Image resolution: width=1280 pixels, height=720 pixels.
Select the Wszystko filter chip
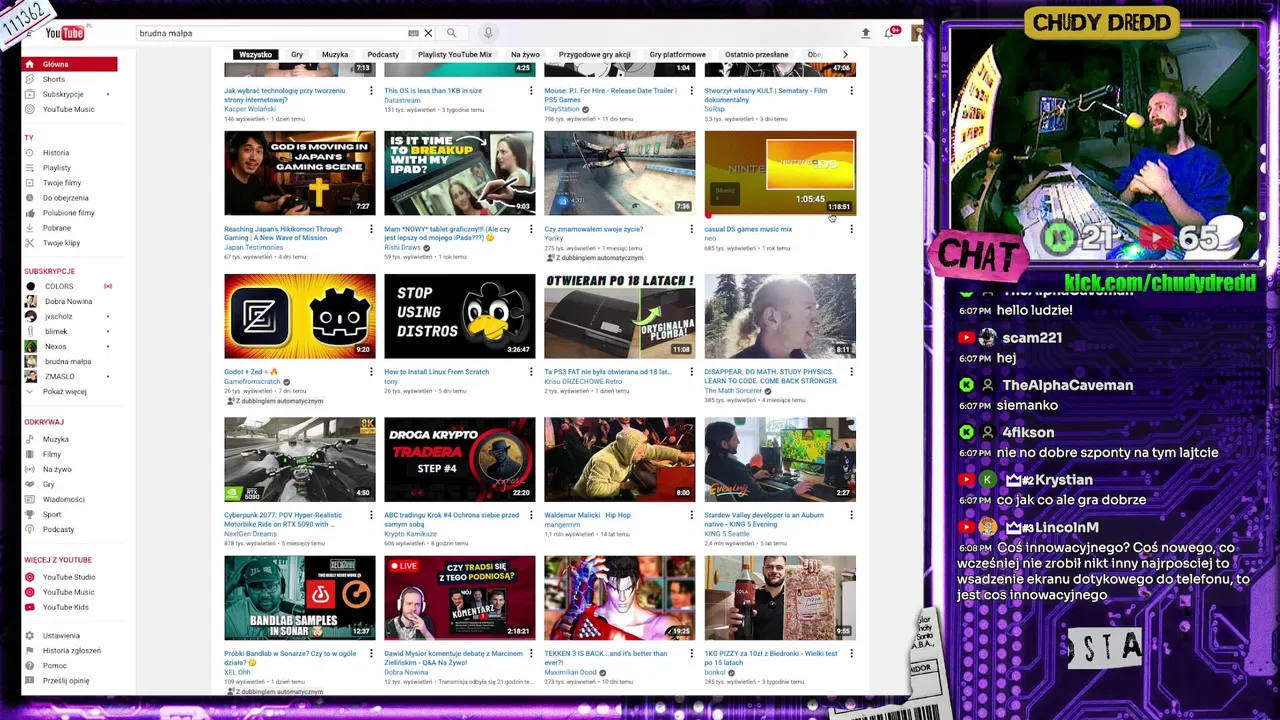(x=255, y=54)
